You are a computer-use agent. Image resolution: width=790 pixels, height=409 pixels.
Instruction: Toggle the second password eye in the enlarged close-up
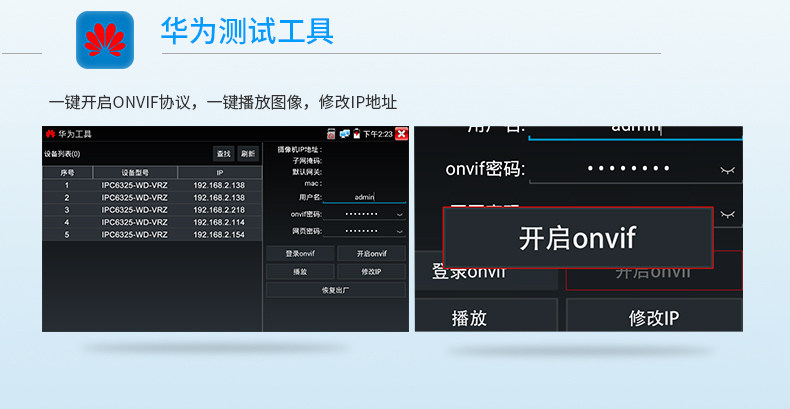[728, 214]
